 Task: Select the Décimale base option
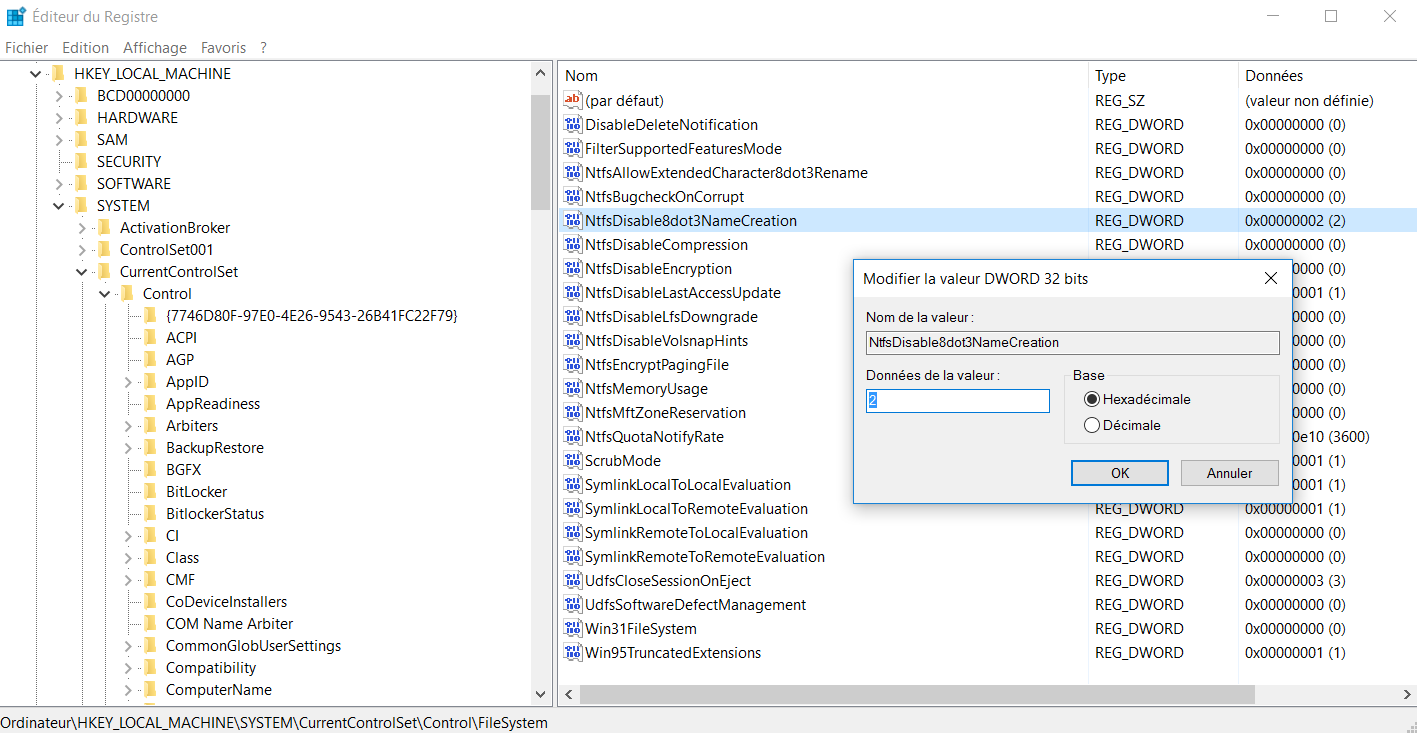1092,425
